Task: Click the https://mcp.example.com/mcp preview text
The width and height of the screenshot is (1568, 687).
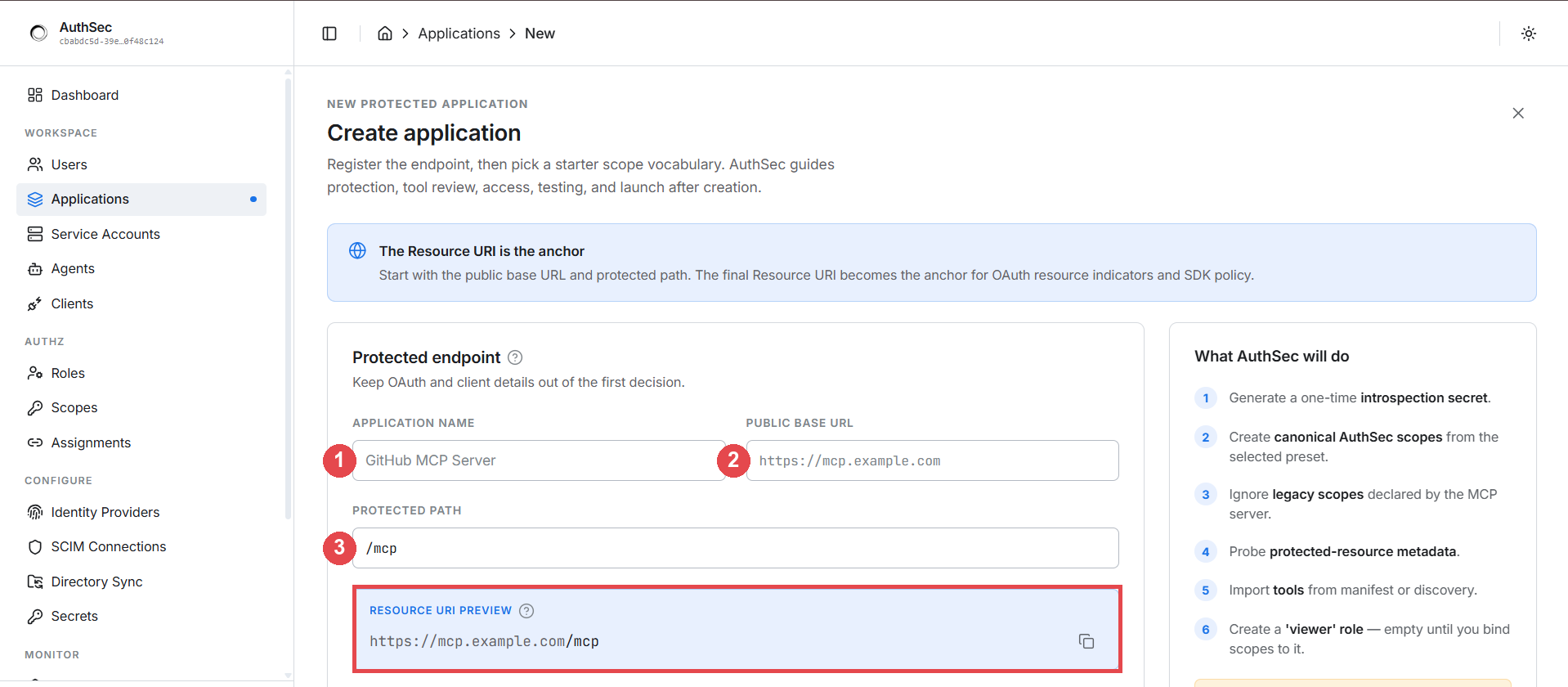Action: pyautogui.click(x=484, y=641)
